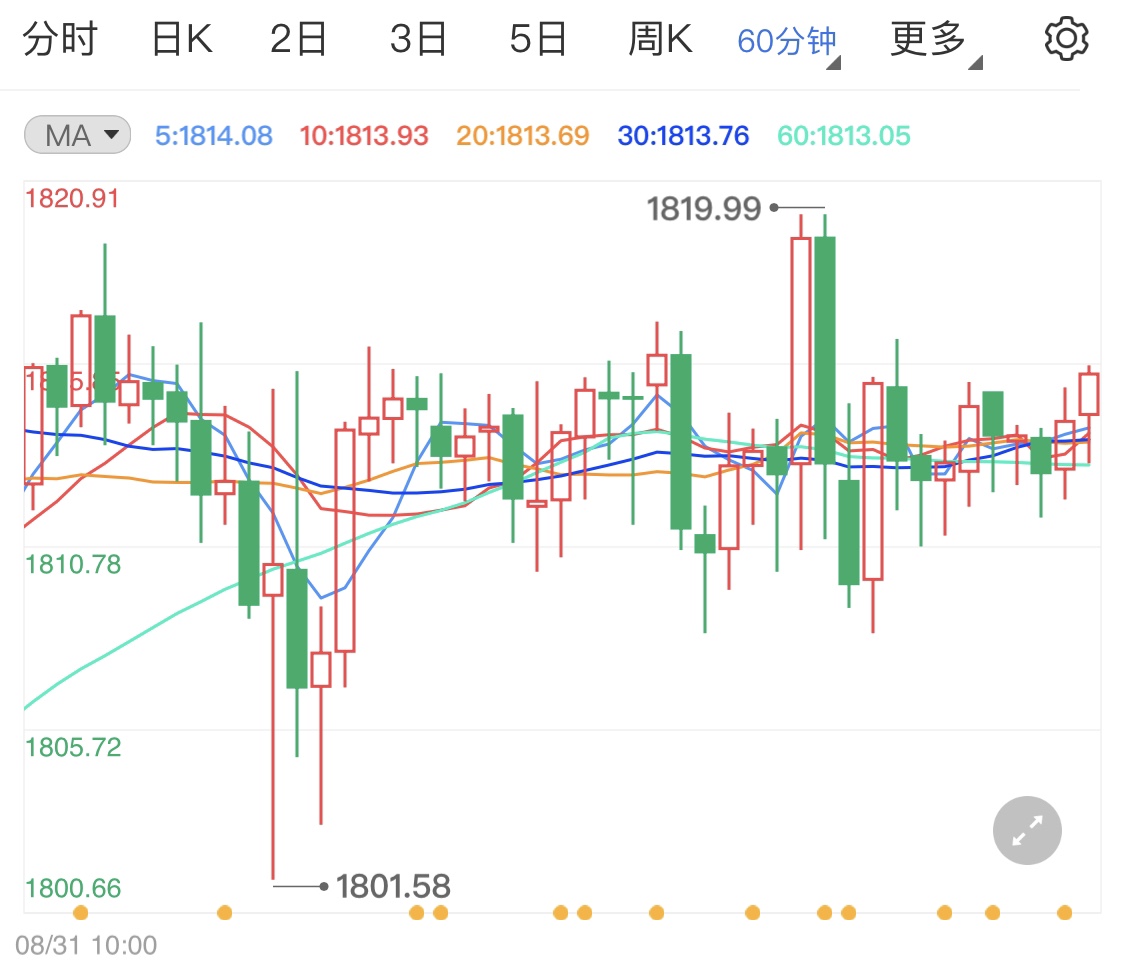Click the last orange event dot on timeline

pyautogui.click(x=1065, y=912)
